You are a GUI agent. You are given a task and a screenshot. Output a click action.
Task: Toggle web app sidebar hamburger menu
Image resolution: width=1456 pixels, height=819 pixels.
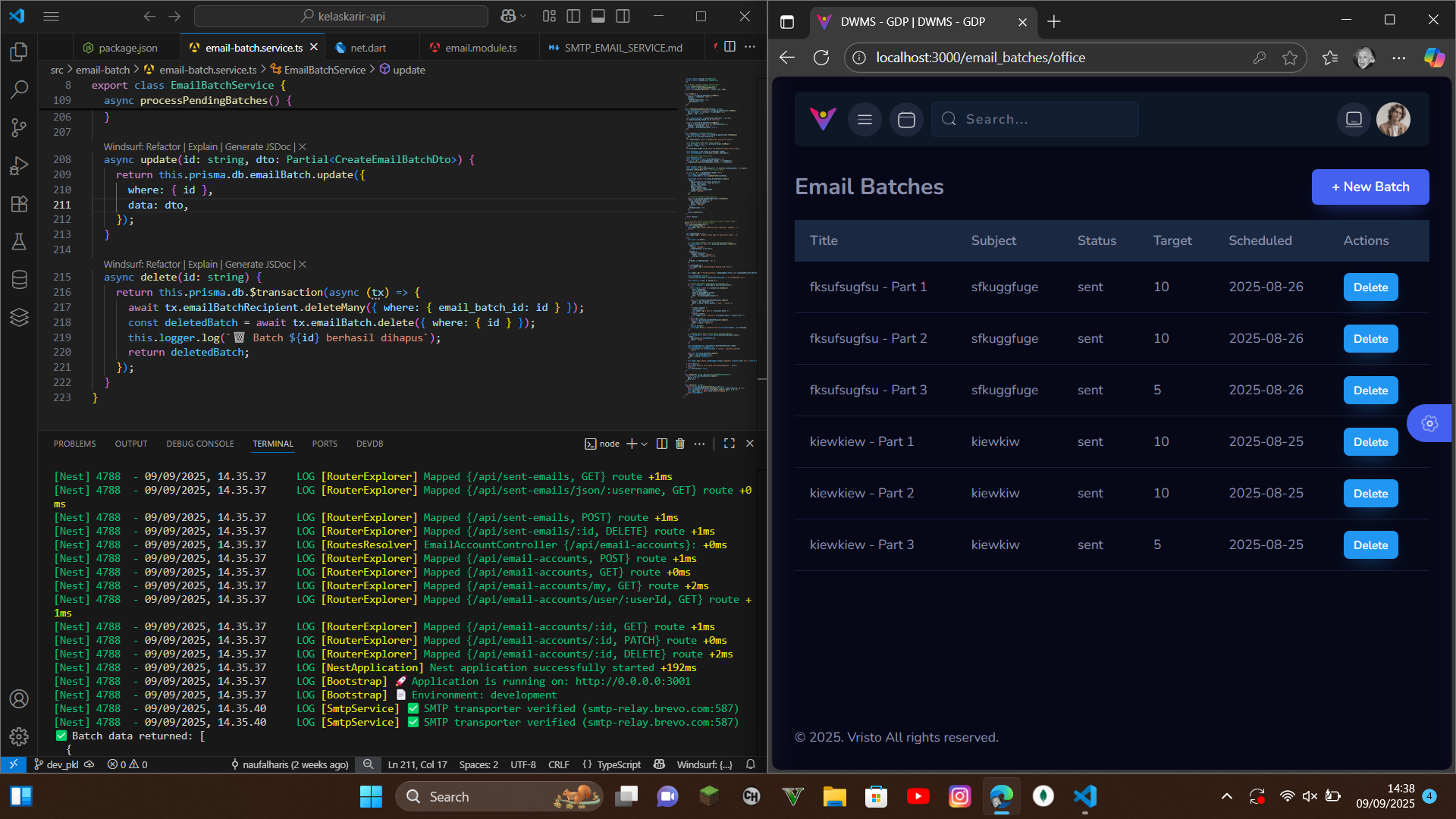[864, 119]
